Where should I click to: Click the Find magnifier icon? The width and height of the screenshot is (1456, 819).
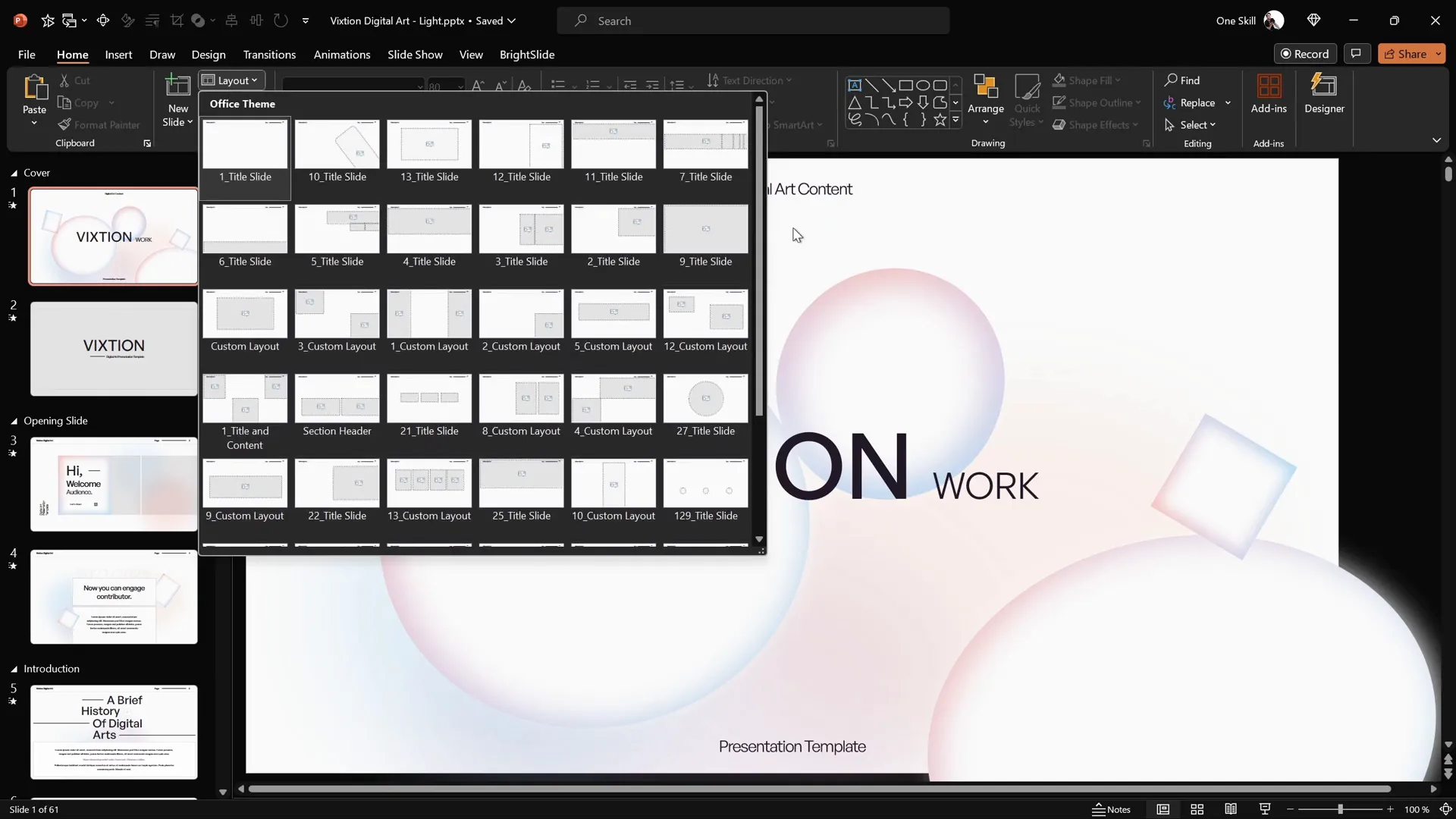tap(1172, 80)
